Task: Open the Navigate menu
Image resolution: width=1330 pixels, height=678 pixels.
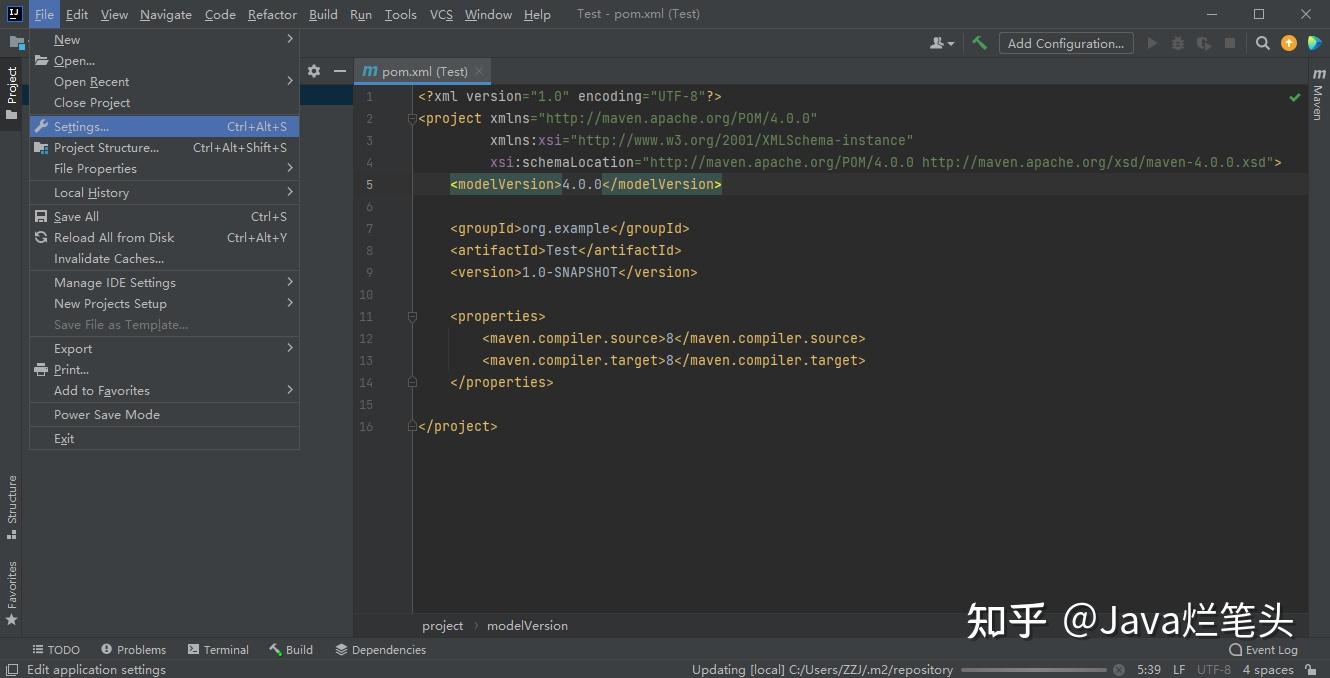Action: pyautogui.click(x=166, y=14)
